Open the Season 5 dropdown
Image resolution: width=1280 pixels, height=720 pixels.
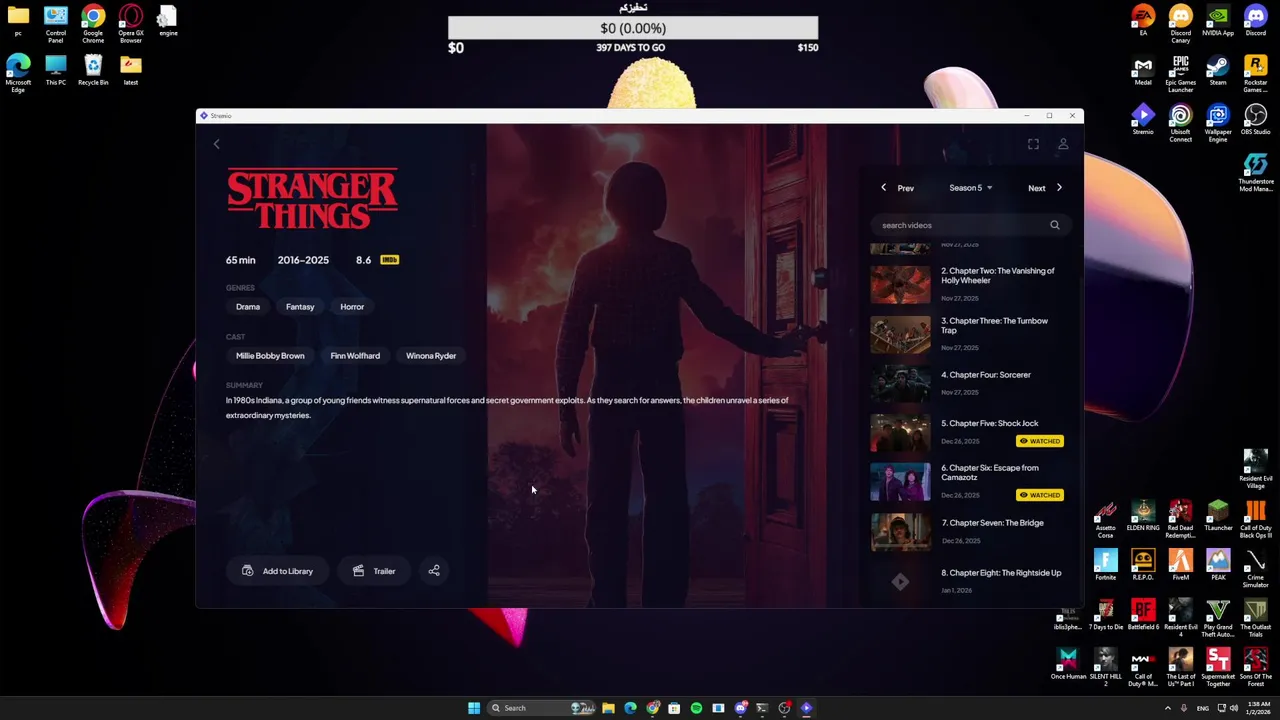click(970, 188)
